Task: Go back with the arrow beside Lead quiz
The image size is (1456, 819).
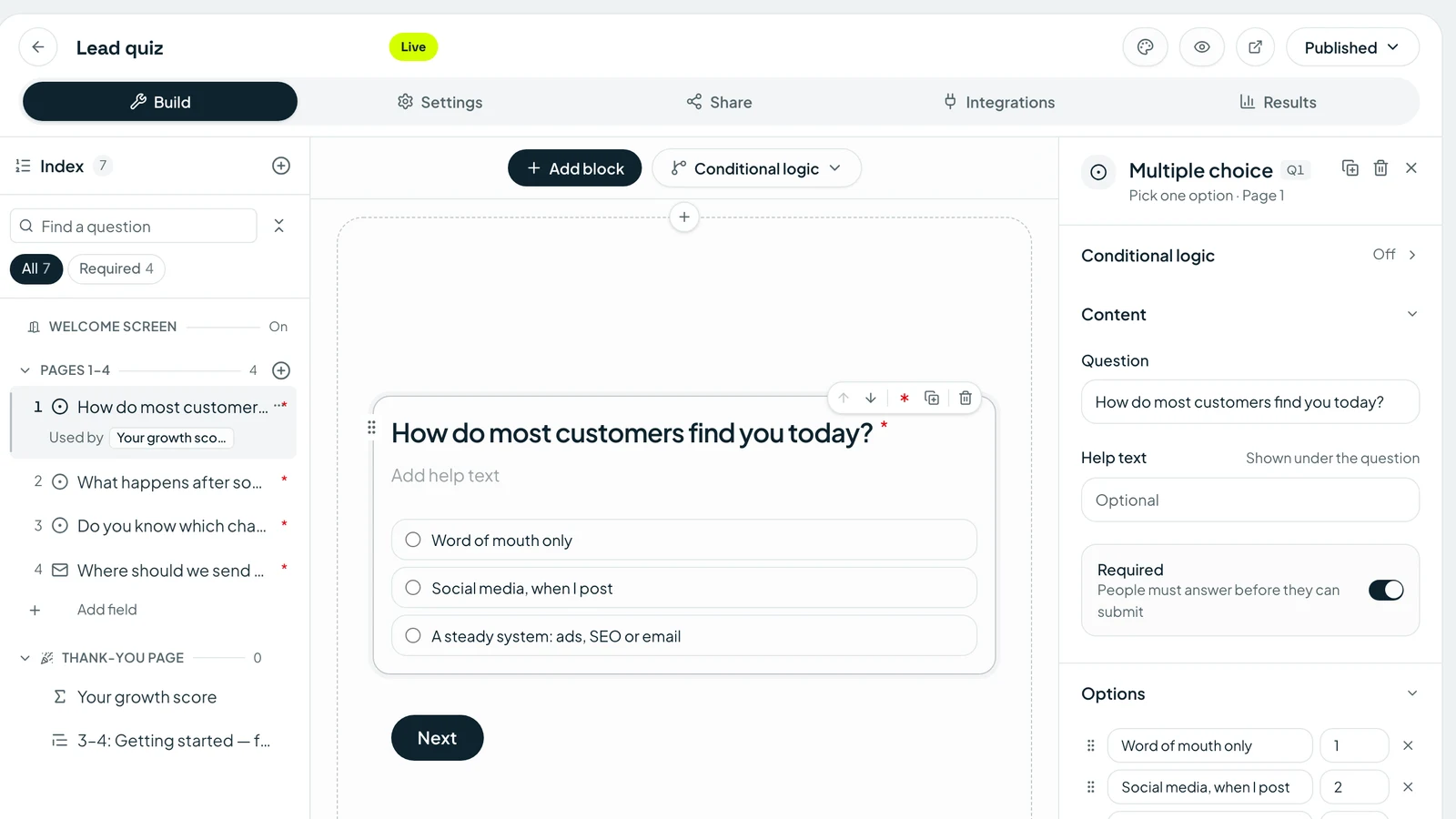Action: point(38,47)
